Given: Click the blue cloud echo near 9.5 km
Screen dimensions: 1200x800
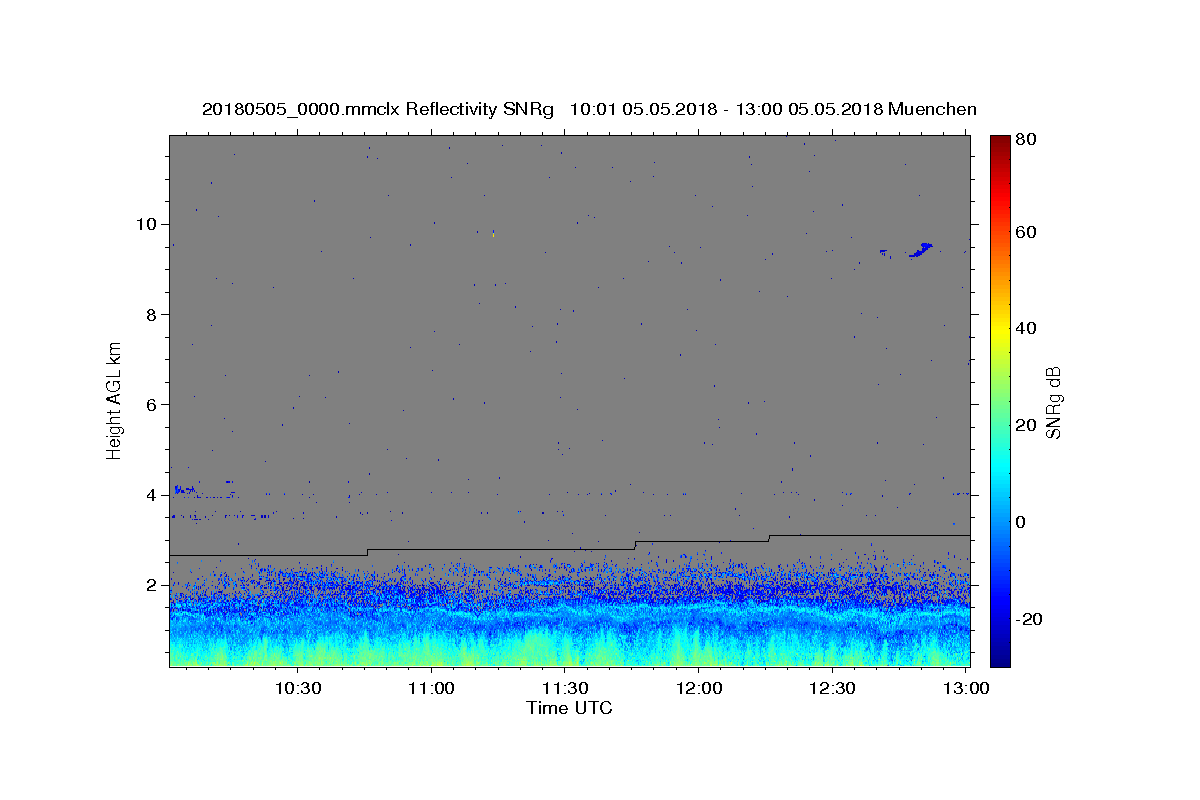Looking at the screenshot, I should click(921, 249).
